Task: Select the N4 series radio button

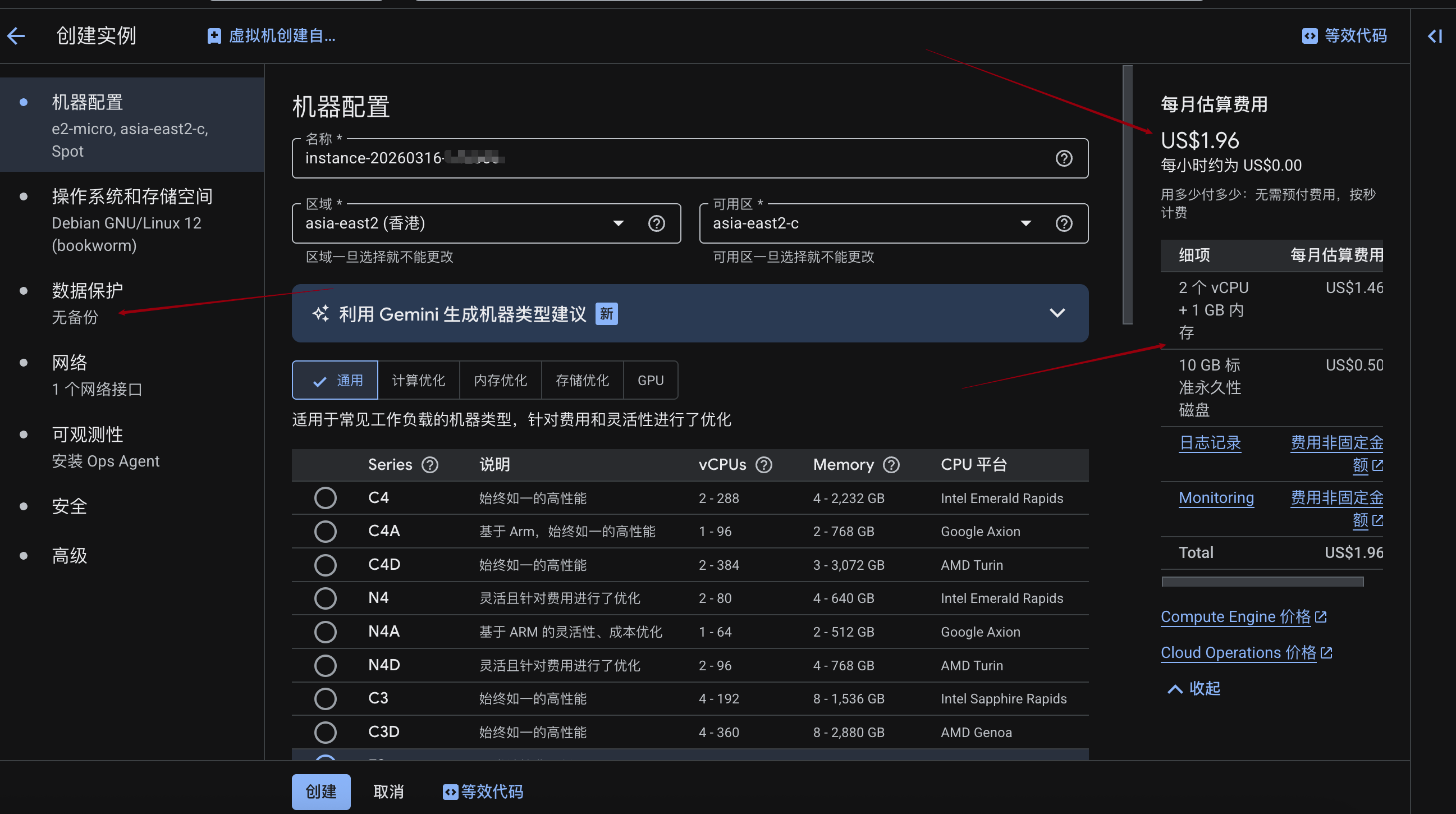Action: [x=325, y=598]
